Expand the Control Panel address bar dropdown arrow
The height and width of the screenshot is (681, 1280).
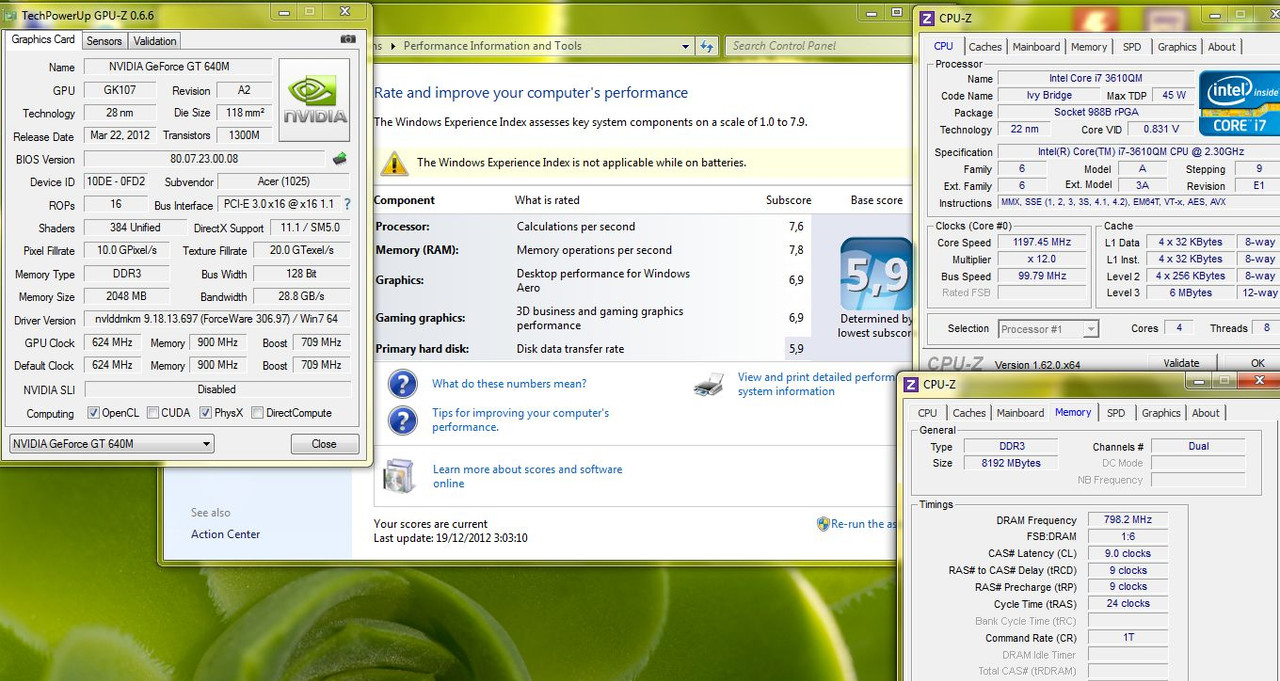(x=685, y=46)
